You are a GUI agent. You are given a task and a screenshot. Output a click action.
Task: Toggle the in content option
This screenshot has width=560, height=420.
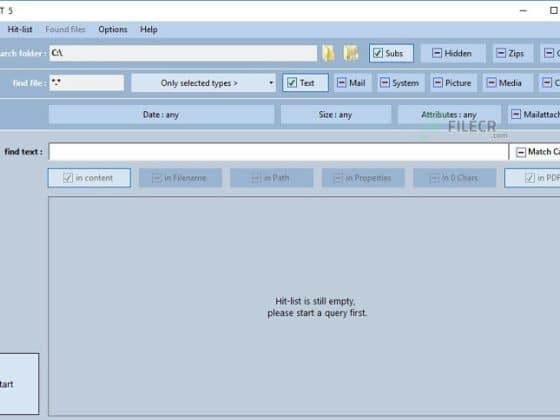coord(89,178)
